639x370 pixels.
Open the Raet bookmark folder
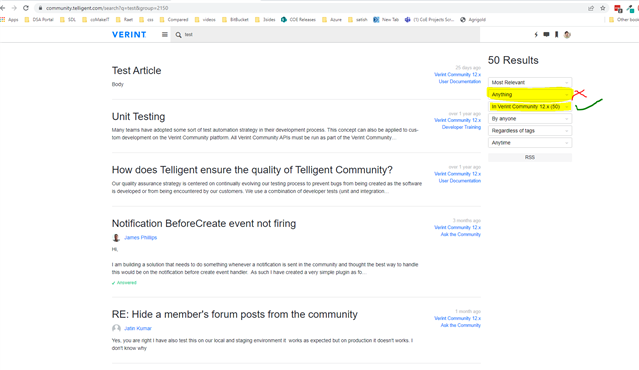click(124, 20)
